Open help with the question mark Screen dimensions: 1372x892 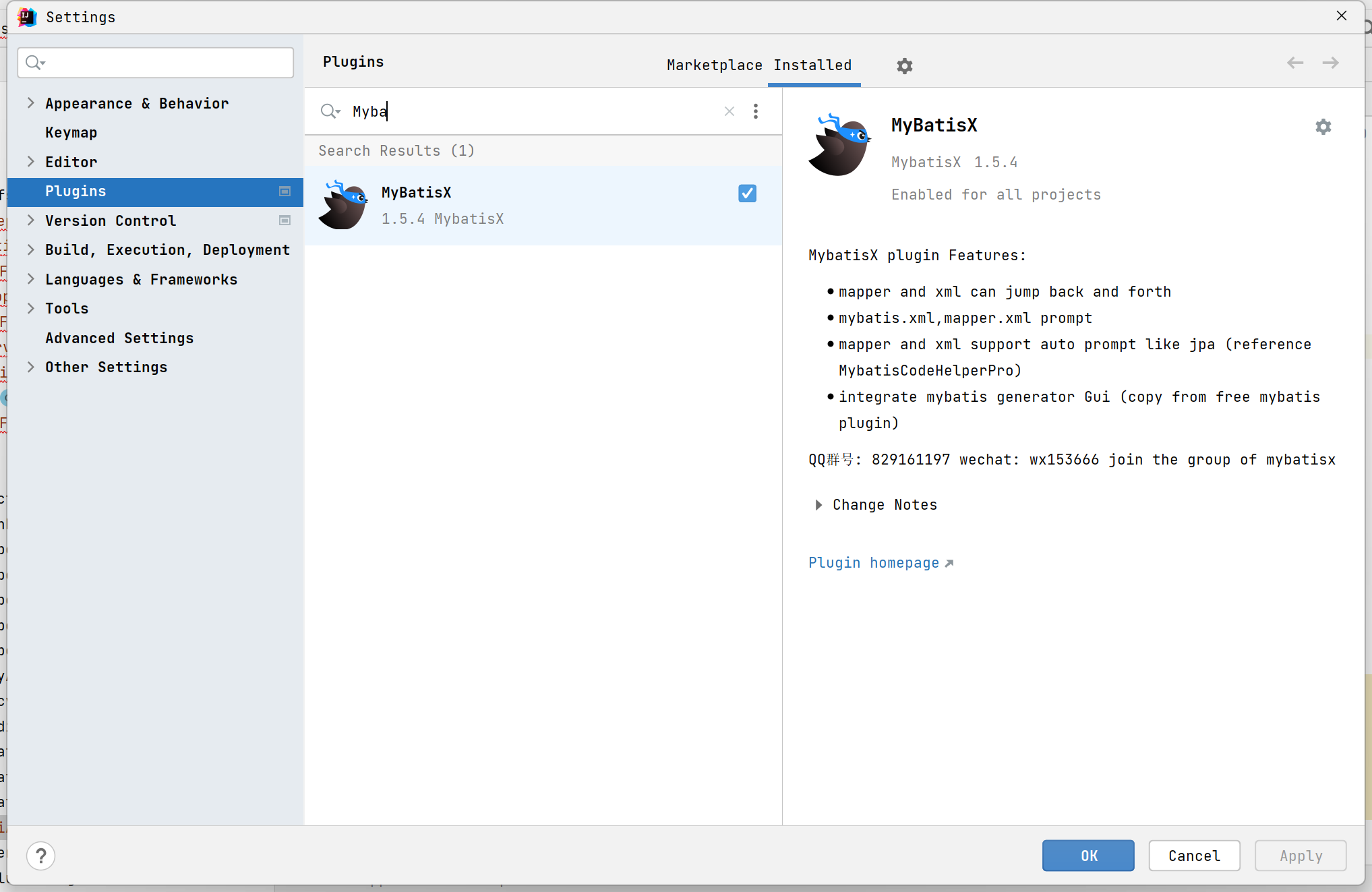click(x=41, y=856)
